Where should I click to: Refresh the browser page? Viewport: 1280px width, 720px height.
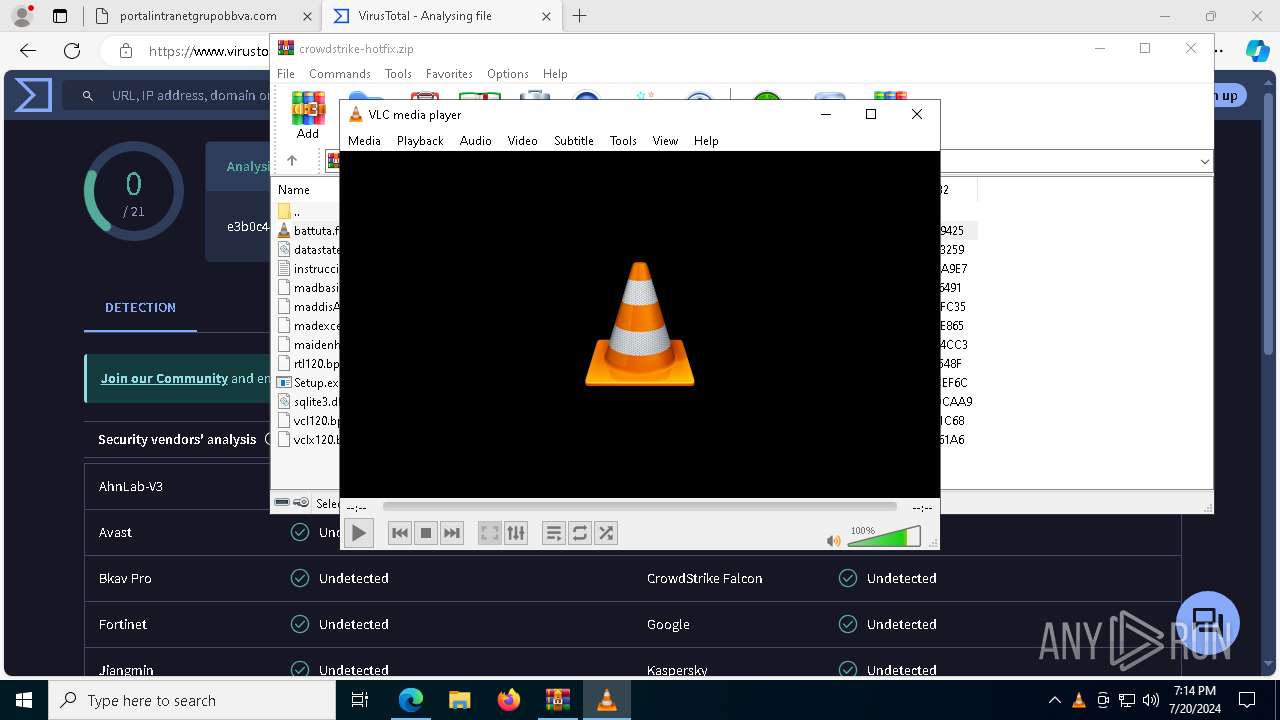[x=72, y=51]
